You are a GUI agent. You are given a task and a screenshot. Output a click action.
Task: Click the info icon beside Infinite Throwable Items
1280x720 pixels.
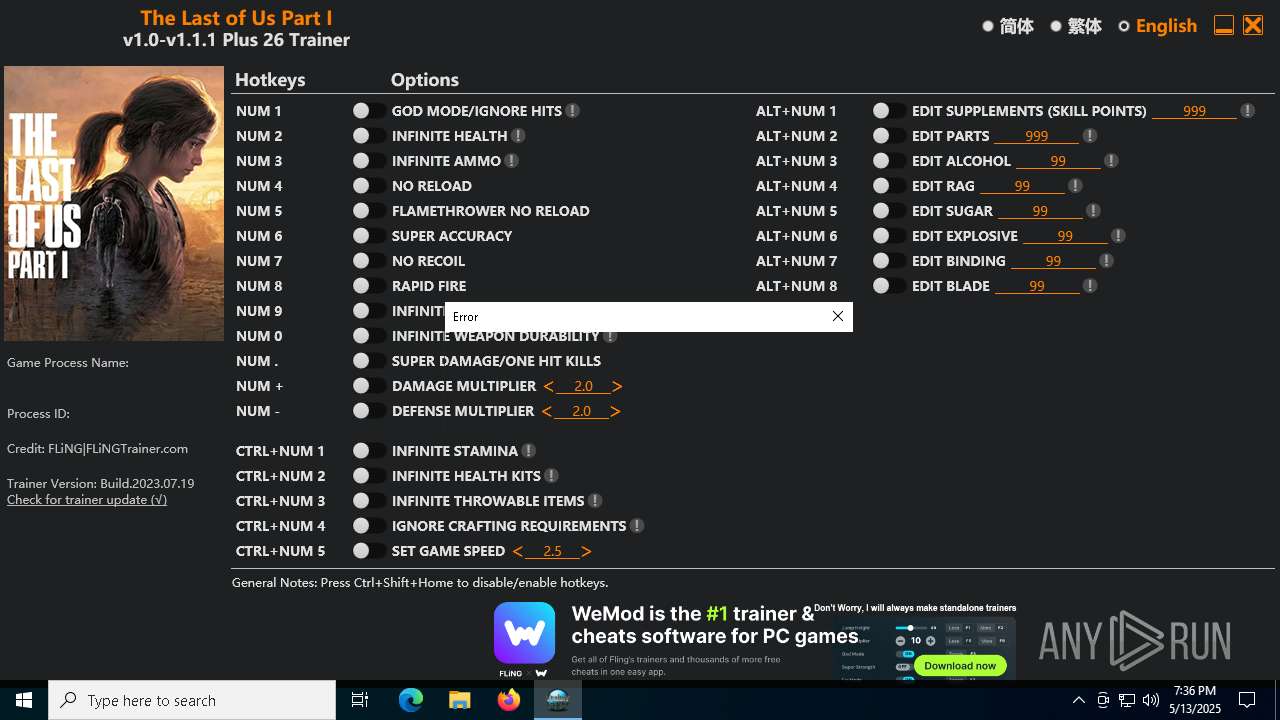[595, 501]
